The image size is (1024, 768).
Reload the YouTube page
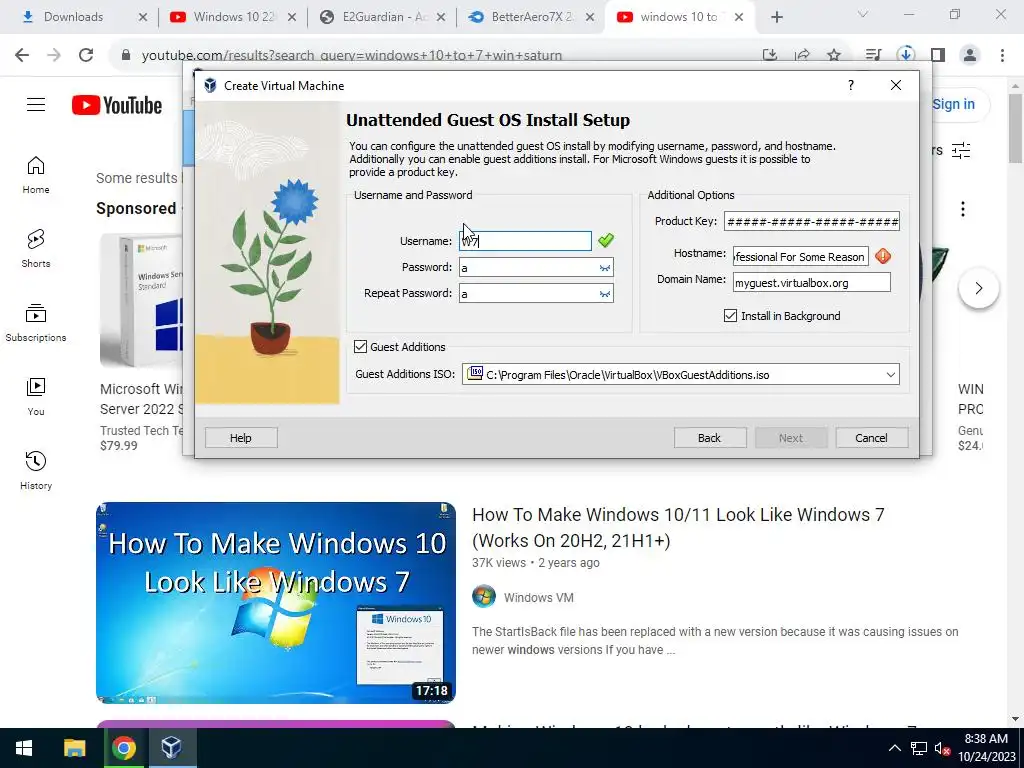[x=86, y=55]
